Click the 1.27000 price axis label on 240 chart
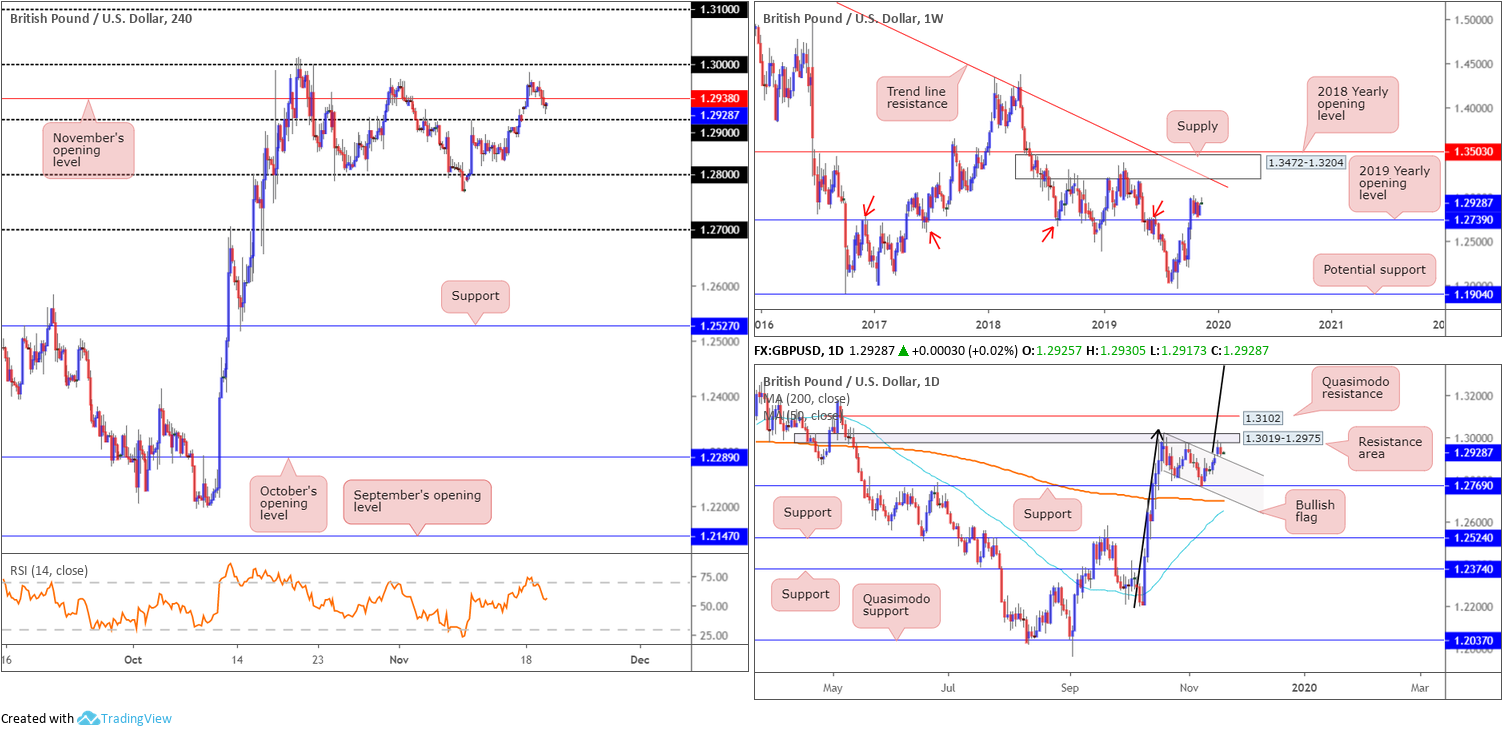Image resolution: width=1504 pixels, height=729 pixels. [x=719, y=230]
